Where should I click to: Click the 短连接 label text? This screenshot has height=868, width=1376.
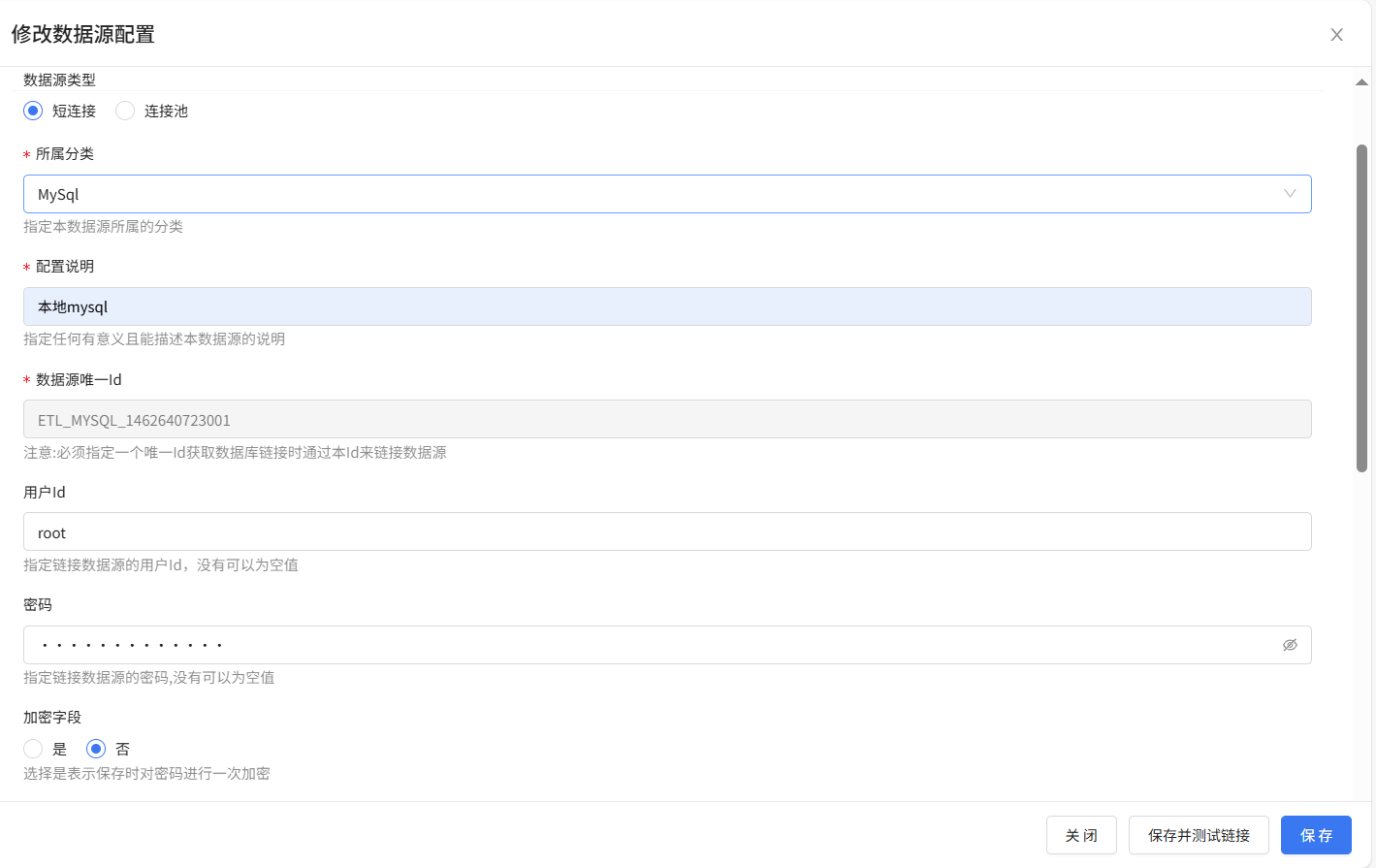pos(74,111)
